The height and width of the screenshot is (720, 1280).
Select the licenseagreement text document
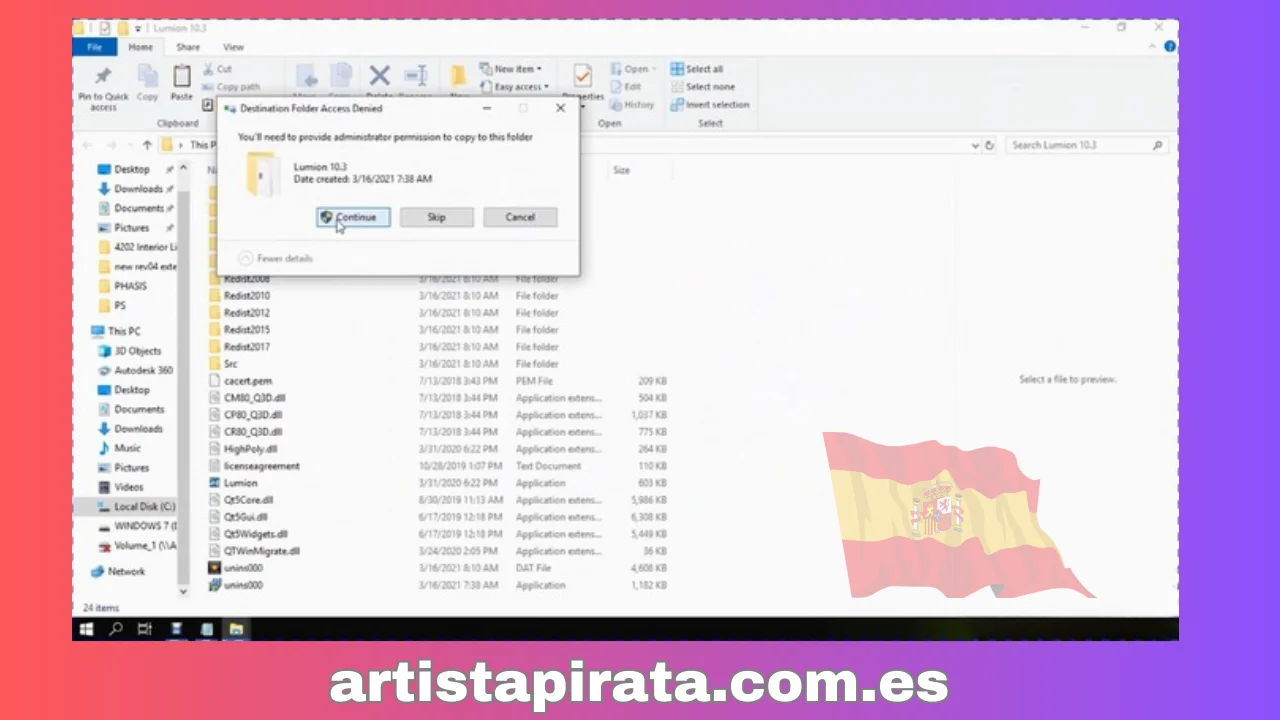261,466
